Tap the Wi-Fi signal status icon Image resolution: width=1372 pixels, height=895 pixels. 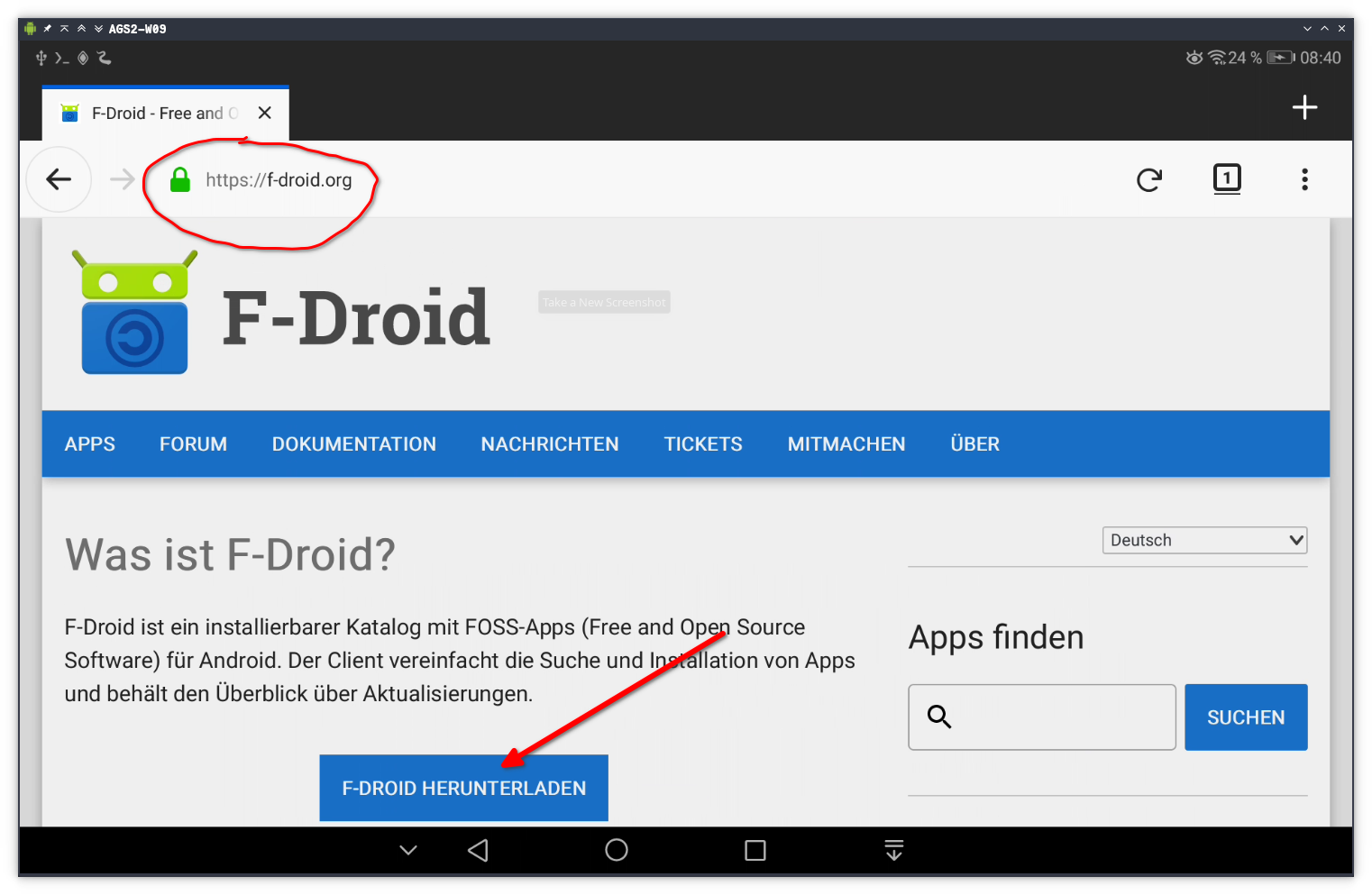pyautogui.click(x=1217, y=58)
